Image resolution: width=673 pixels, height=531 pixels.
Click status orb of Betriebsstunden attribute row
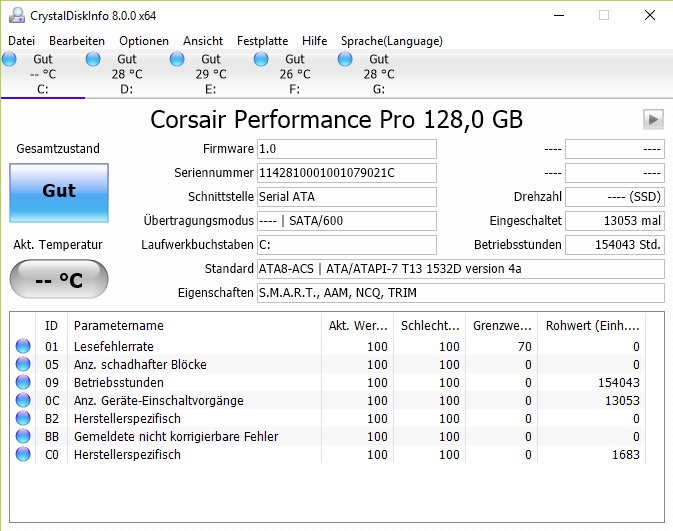pyautogui.click(x=23, y=382)
